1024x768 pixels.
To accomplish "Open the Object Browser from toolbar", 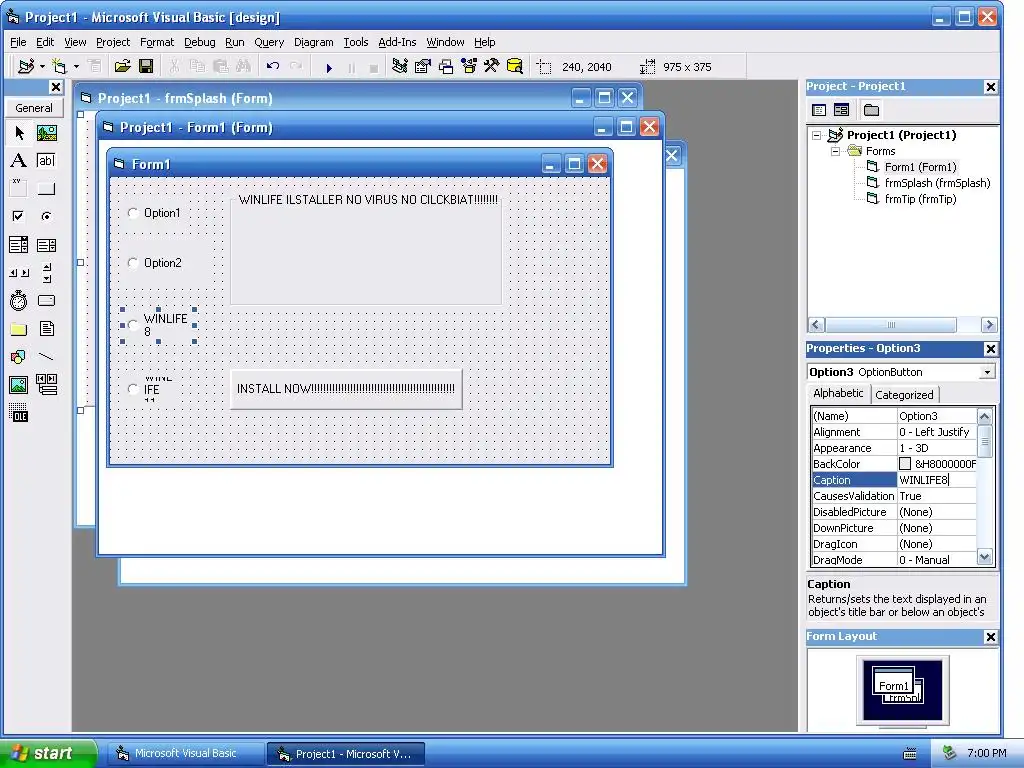I will click(x=469, y=66).
